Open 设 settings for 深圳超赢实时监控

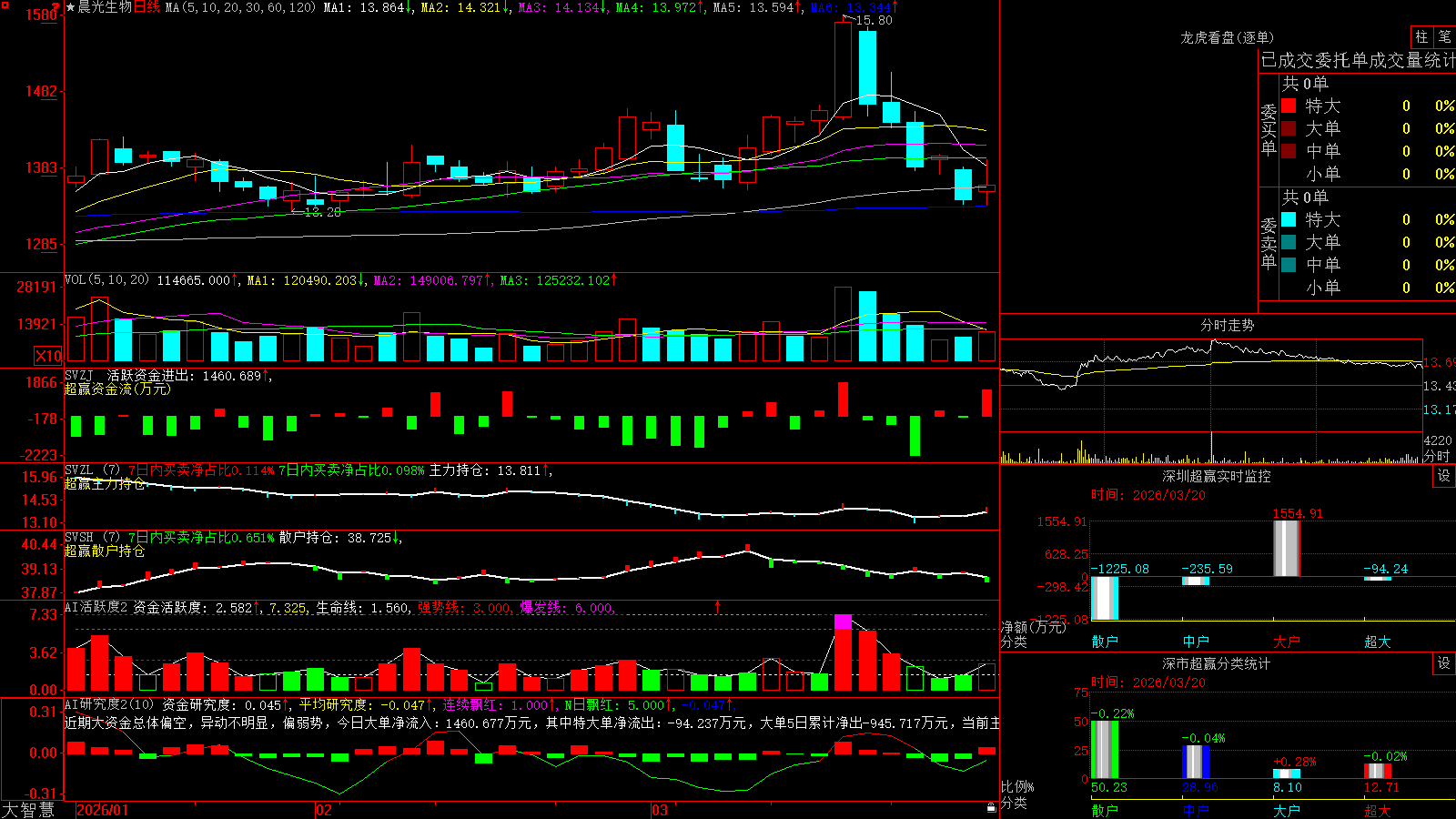point(1444,476)
